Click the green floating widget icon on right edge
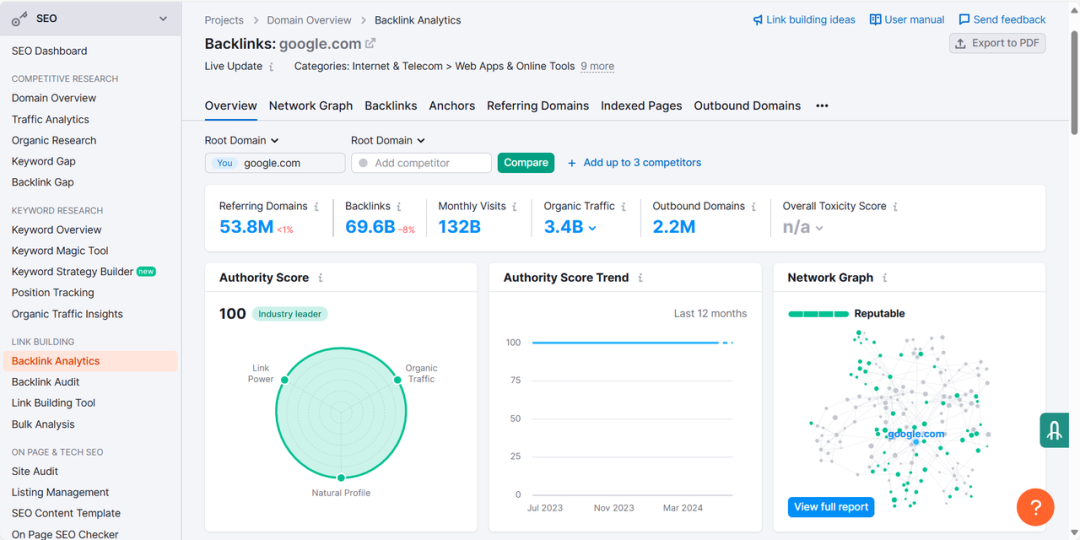Viewport: 1080px width, 540px height. pos(1054,430)
